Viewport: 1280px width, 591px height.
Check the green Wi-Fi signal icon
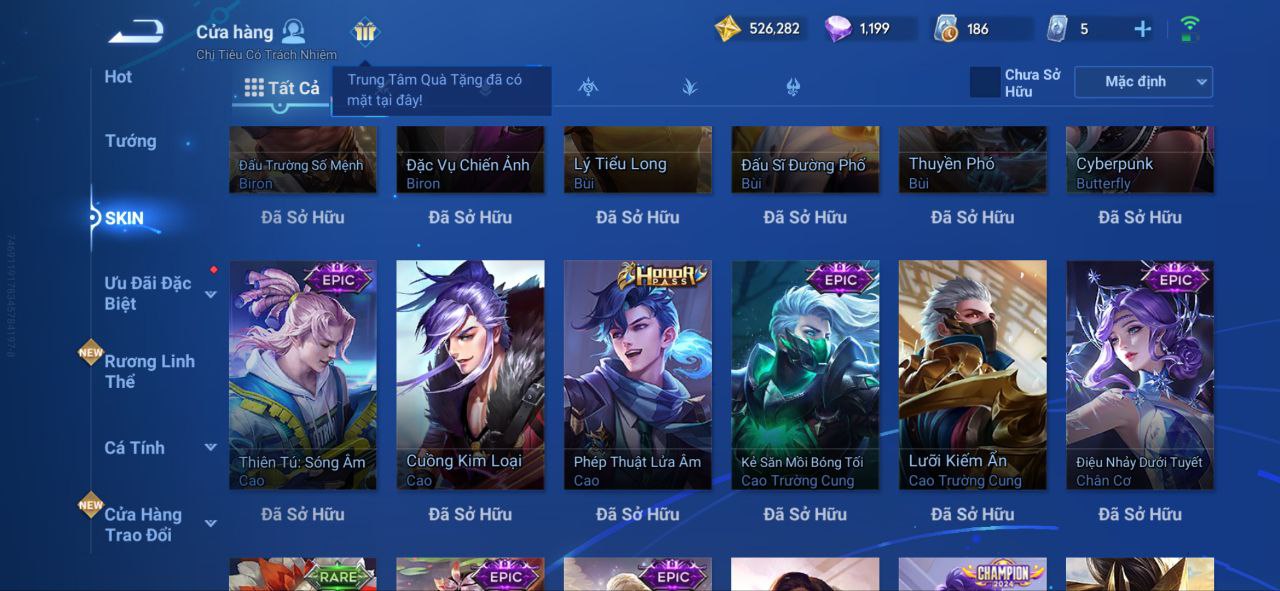(x=1190, y=28)
